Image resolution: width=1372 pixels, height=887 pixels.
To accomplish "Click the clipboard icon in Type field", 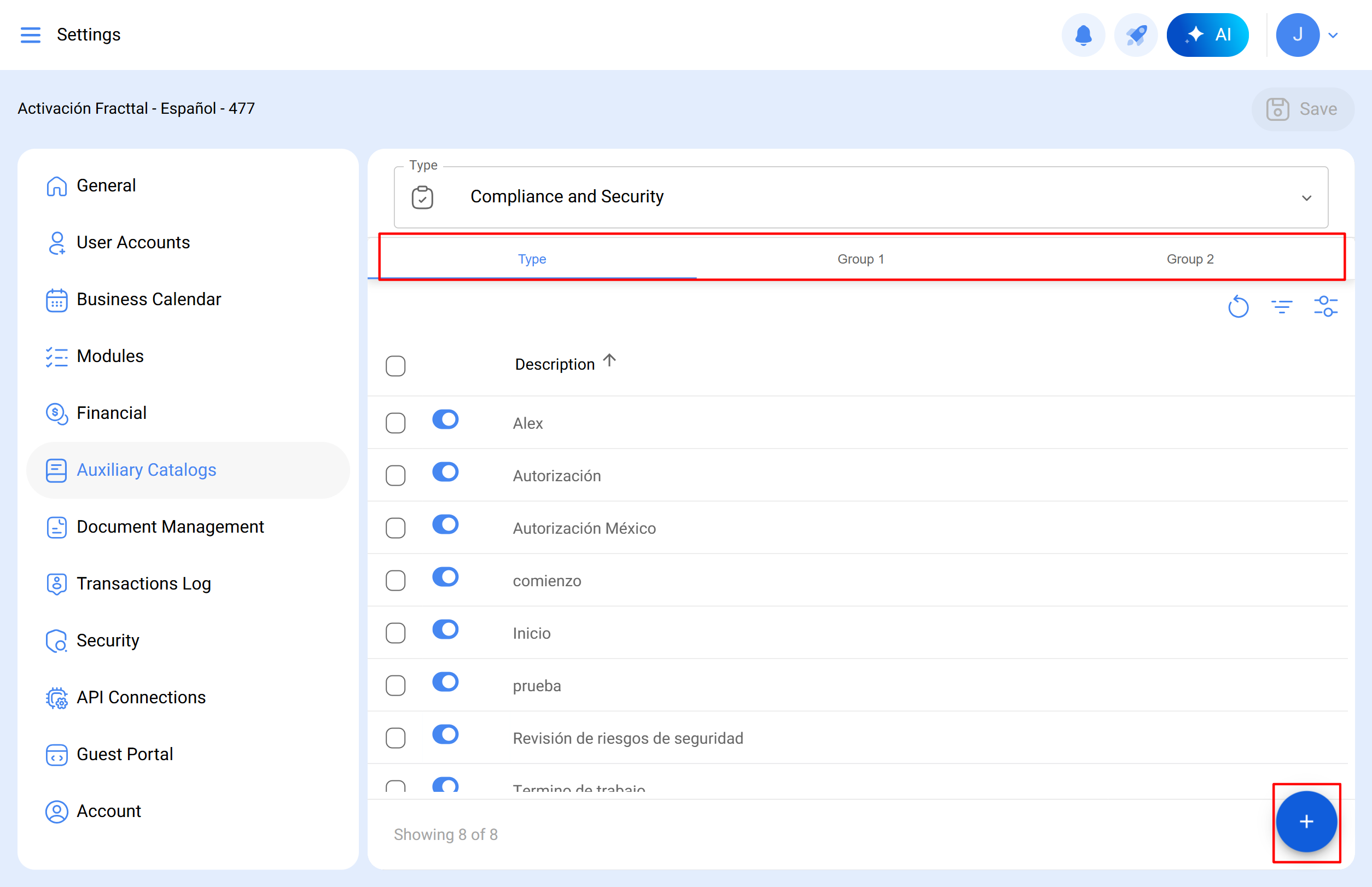I will [422, 197].
